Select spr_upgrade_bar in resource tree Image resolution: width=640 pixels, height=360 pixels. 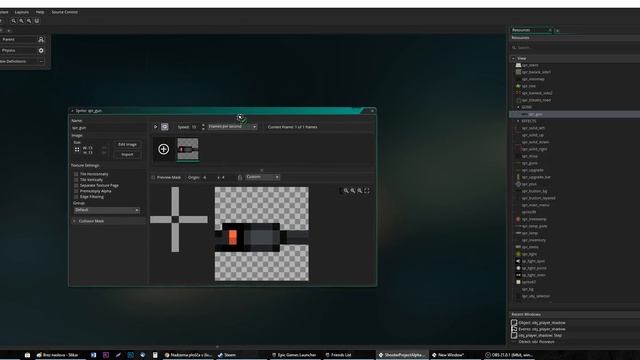(x=536, y=177)
